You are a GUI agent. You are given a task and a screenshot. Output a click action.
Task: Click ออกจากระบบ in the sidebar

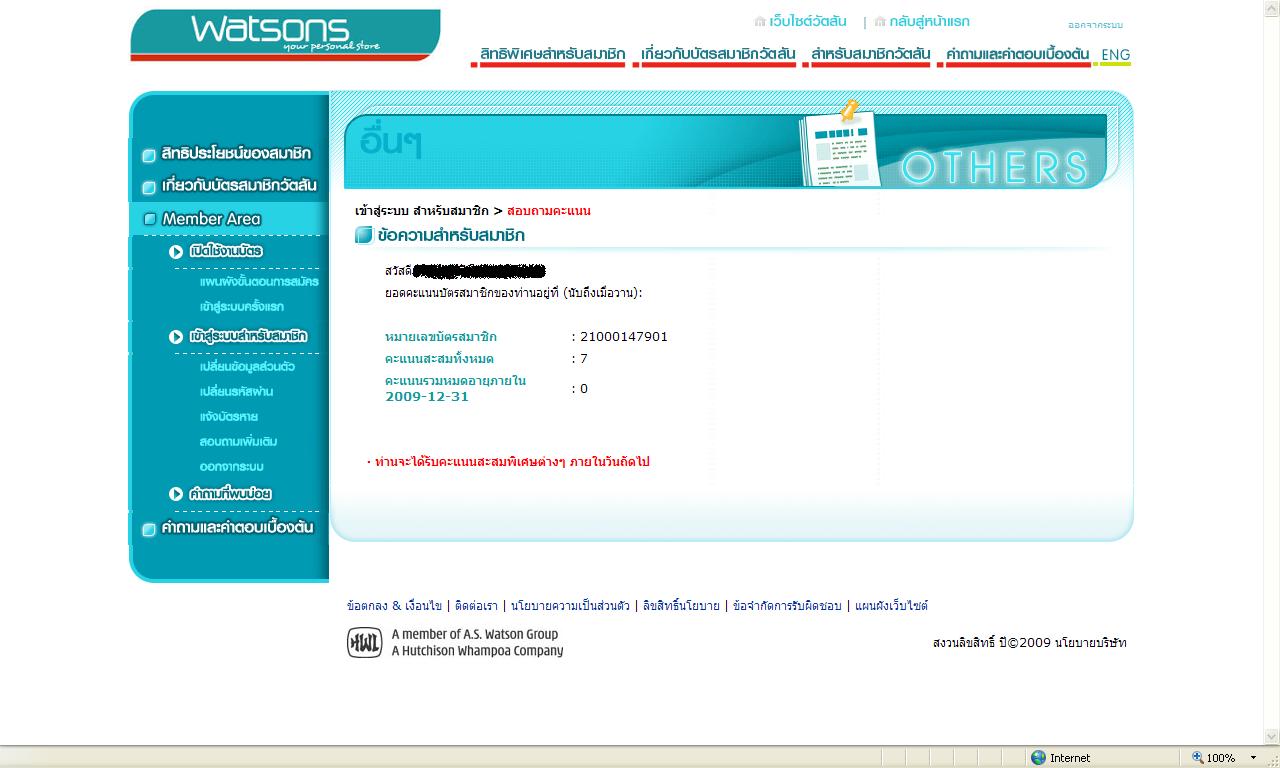click(x=231, y=467)
